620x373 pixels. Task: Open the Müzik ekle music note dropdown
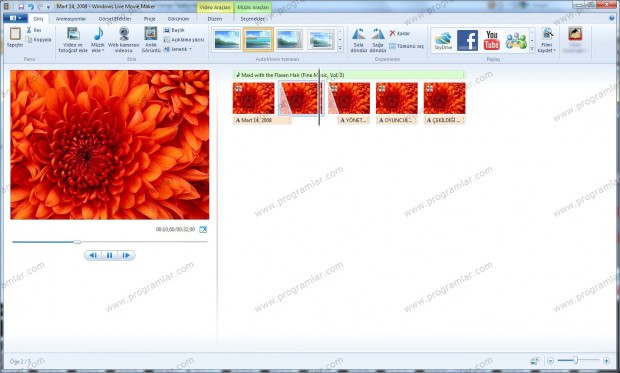point(98,40)
